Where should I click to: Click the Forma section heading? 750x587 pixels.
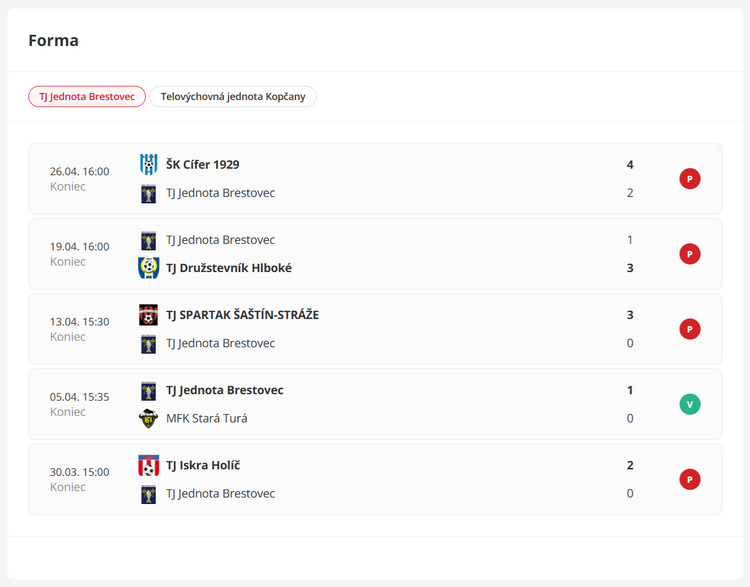point(54,41)
